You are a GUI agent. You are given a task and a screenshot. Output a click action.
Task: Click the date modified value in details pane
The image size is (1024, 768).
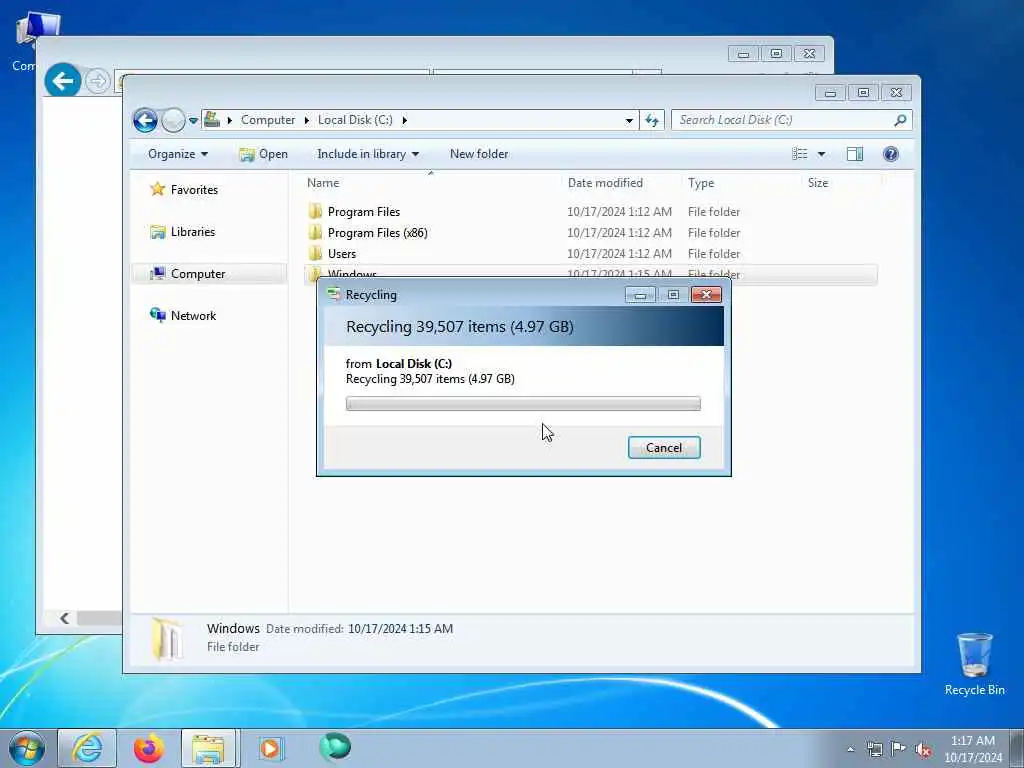click(400, 629)
